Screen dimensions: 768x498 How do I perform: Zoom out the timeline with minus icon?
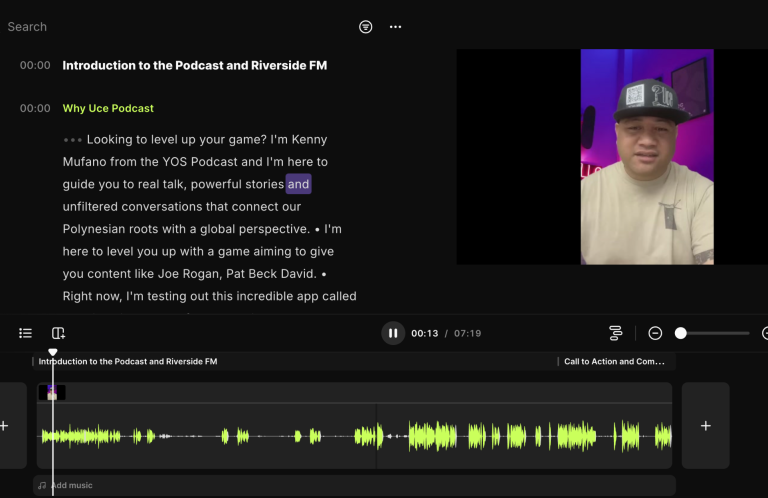pyautogui.click(x=655, y=333)
